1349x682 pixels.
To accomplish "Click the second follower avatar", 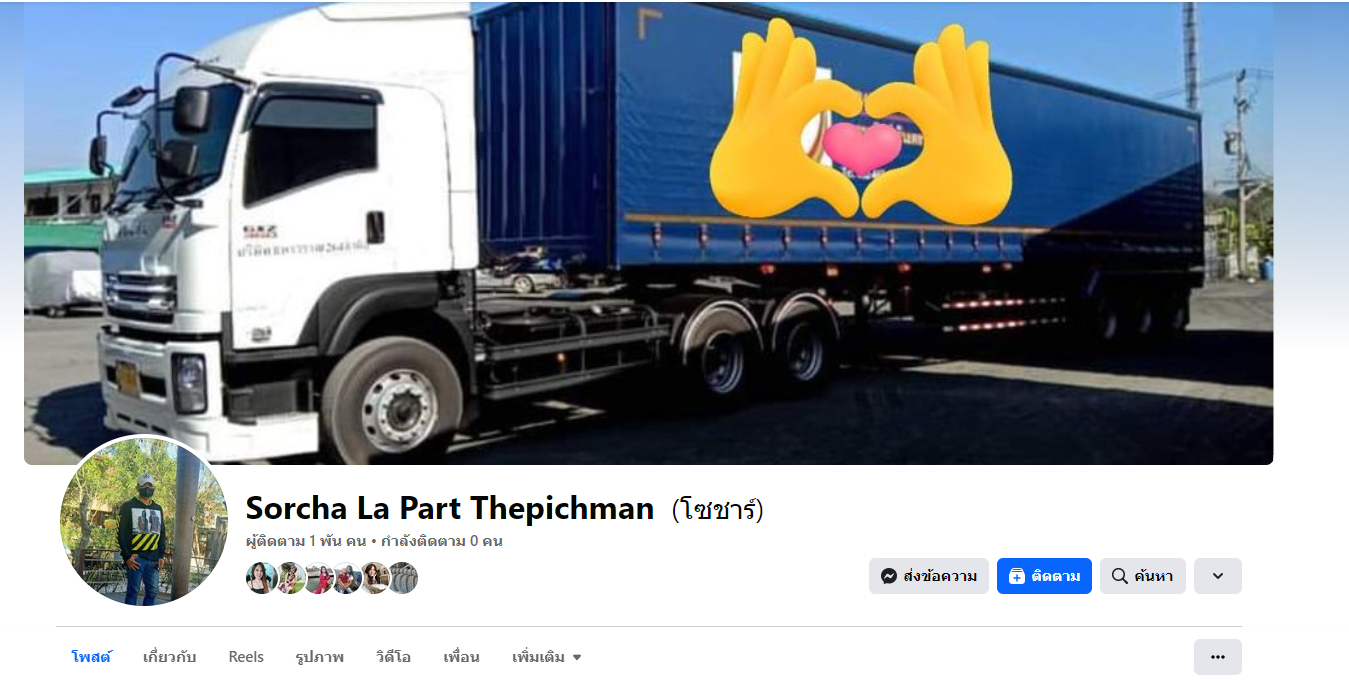I will (290, 578).
